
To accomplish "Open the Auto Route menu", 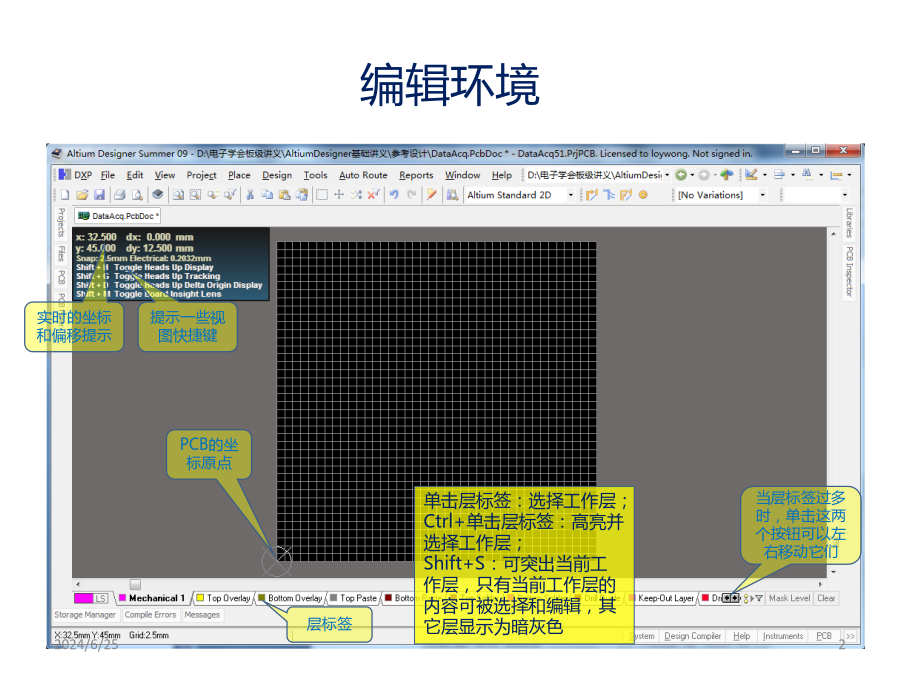I will tap(363, 175).
